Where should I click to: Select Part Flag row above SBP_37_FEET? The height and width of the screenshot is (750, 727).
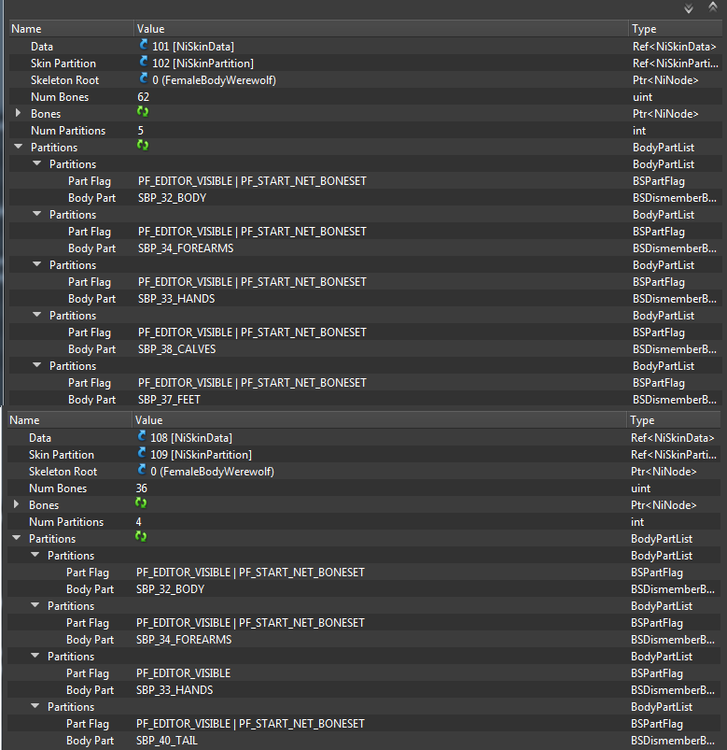coord(365,383)
